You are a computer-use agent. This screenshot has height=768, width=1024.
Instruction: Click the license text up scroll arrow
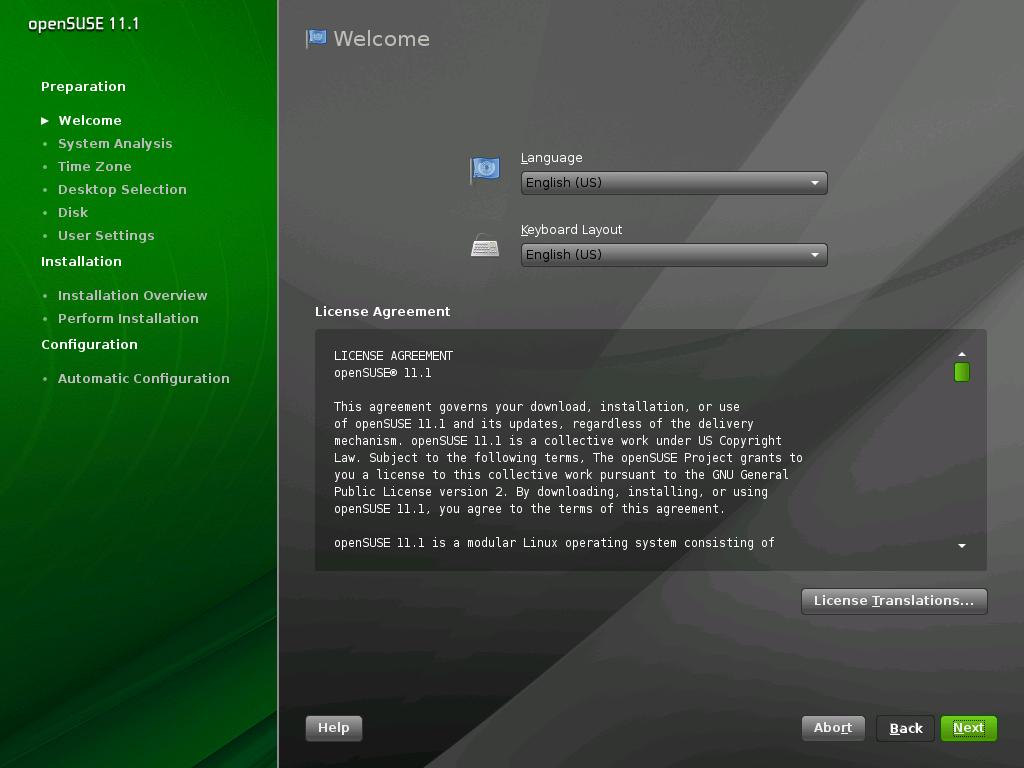tap(961, 352)
